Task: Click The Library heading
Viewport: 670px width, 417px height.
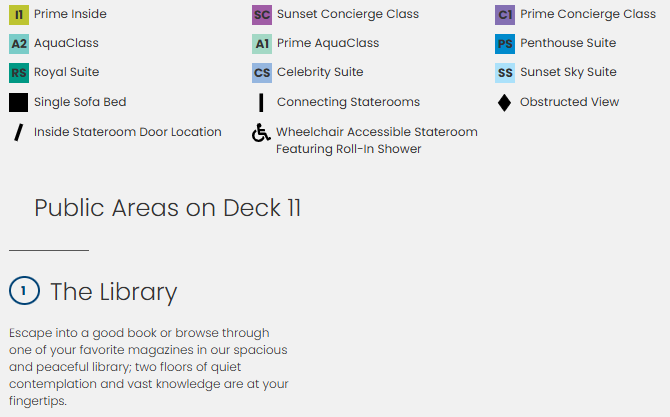Action: [113, 292]
